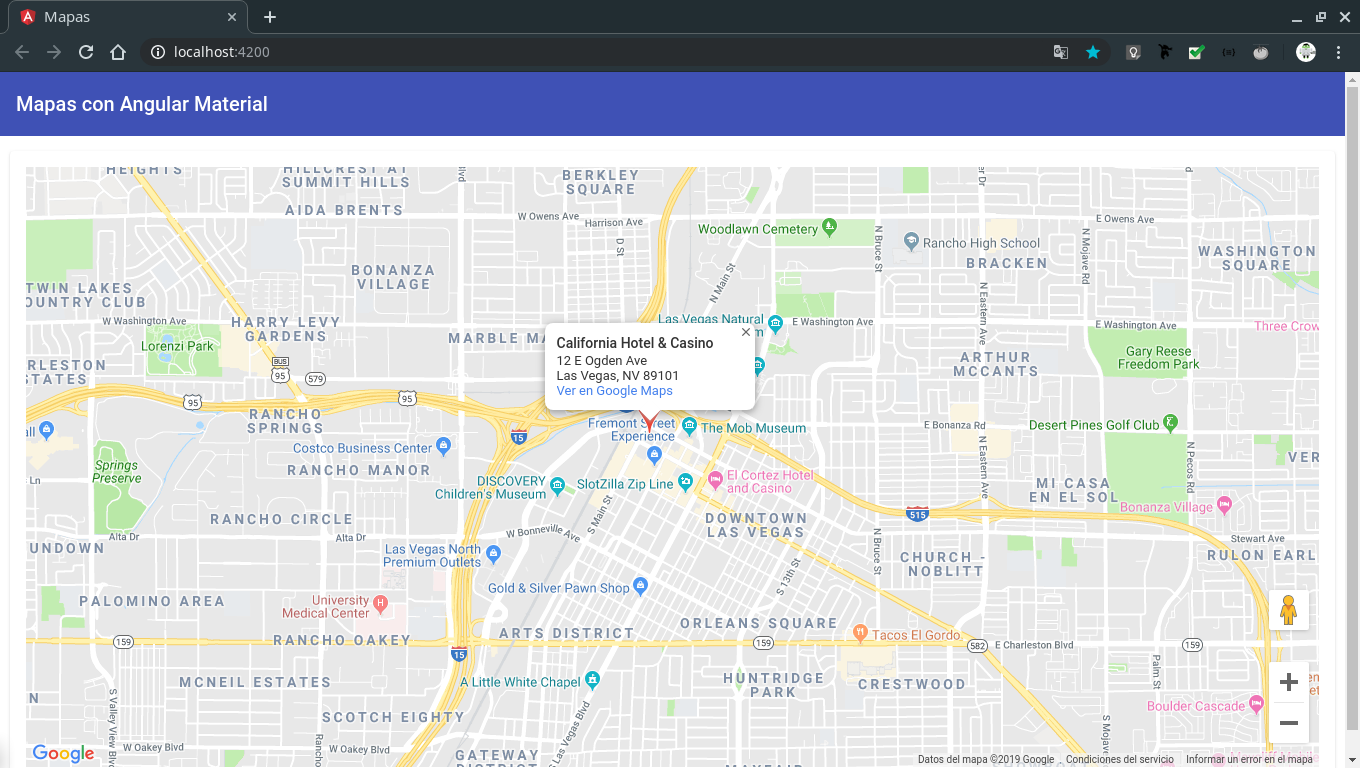Click 'ARTS DISTRICT' map label
Viewport: 1360px width, 768px height.
[567, 633]
